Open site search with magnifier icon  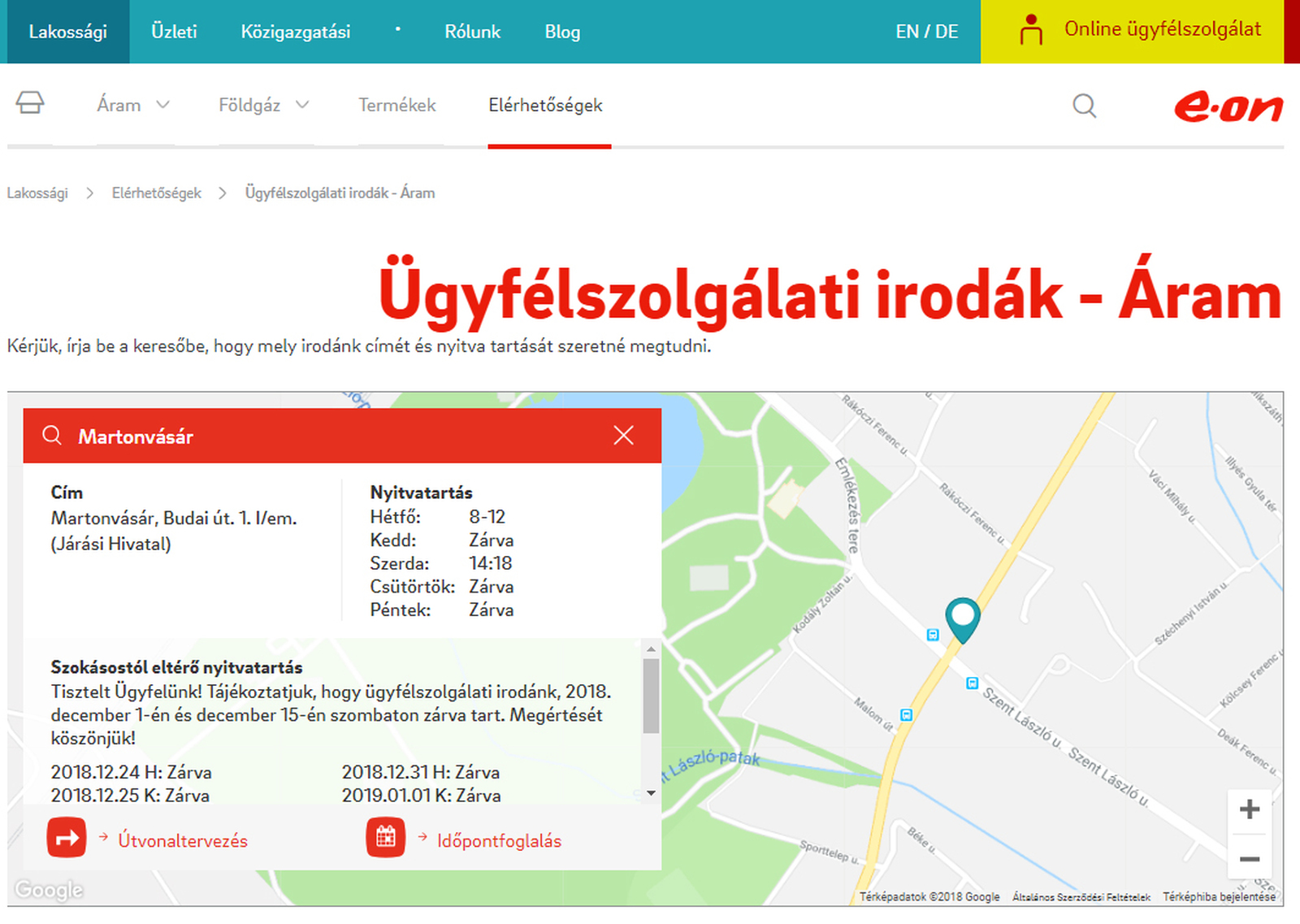click(1084, 106)
